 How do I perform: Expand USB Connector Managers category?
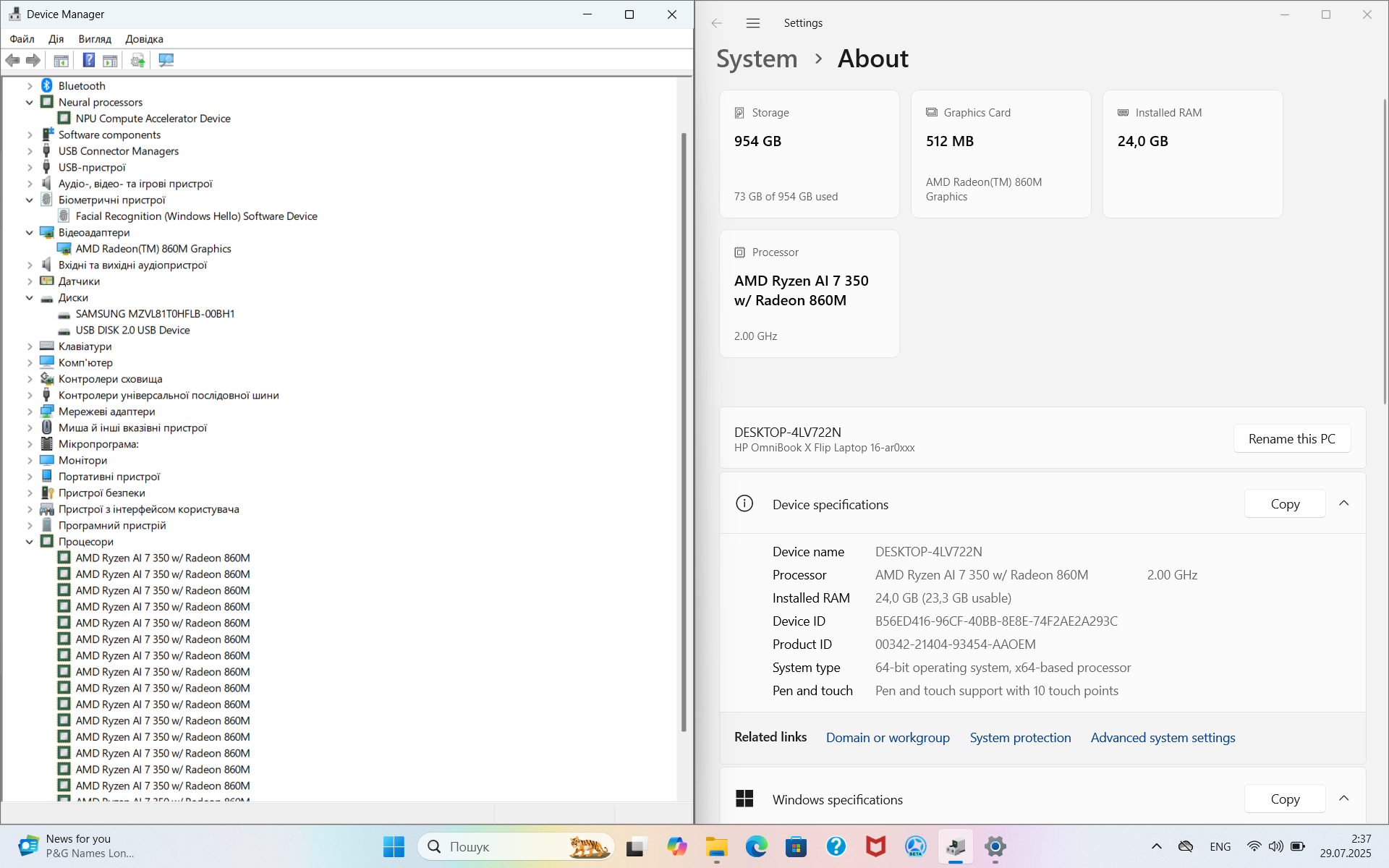click(30, 151)
